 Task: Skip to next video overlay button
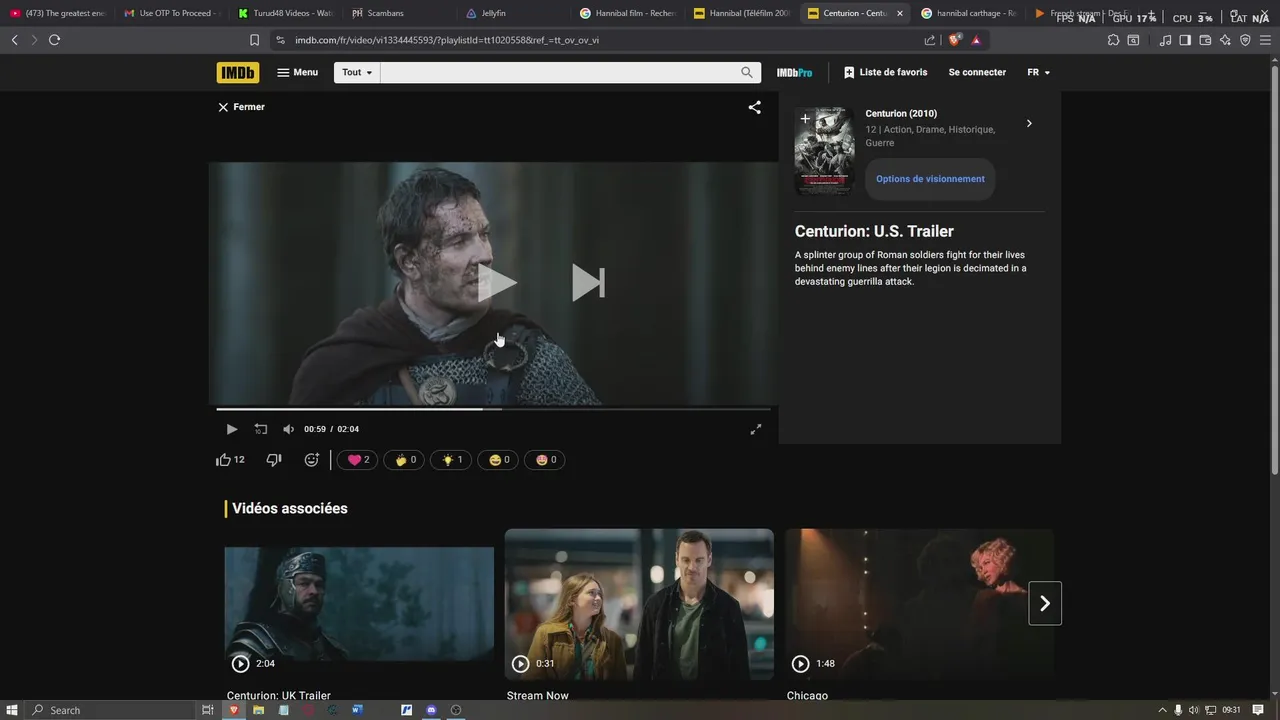coord(588,283)
